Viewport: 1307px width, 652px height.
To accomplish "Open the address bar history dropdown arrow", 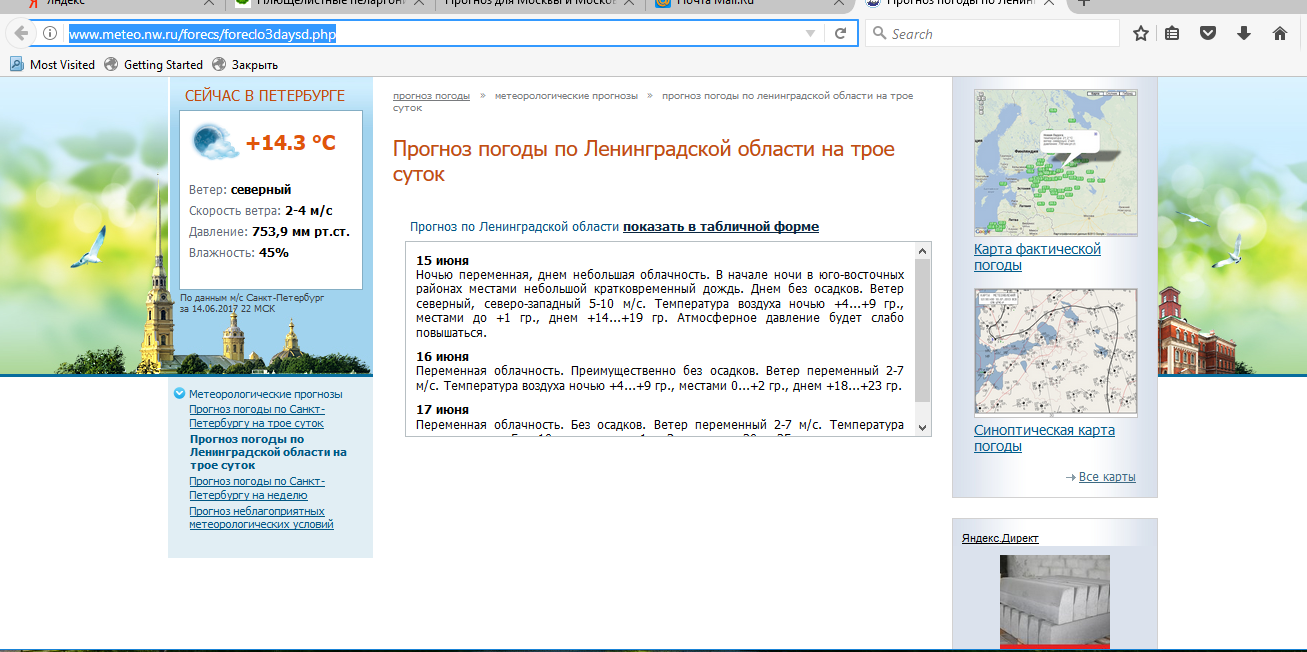I will pyautogui.click(x=810, y=34).
